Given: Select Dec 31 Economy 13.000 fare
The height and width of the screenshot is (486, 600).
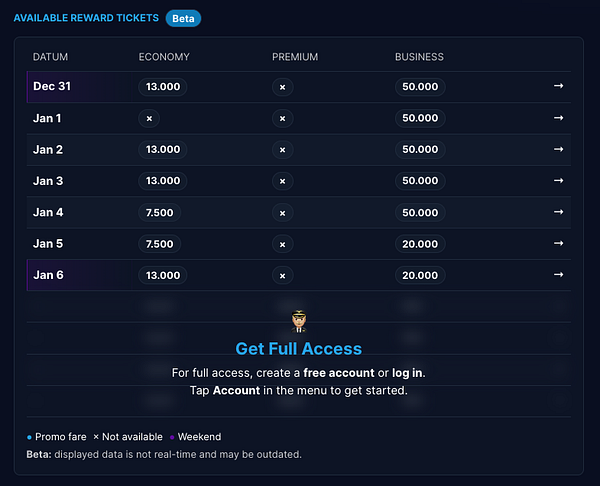Looking at the screenshot, I should [163, 87].
